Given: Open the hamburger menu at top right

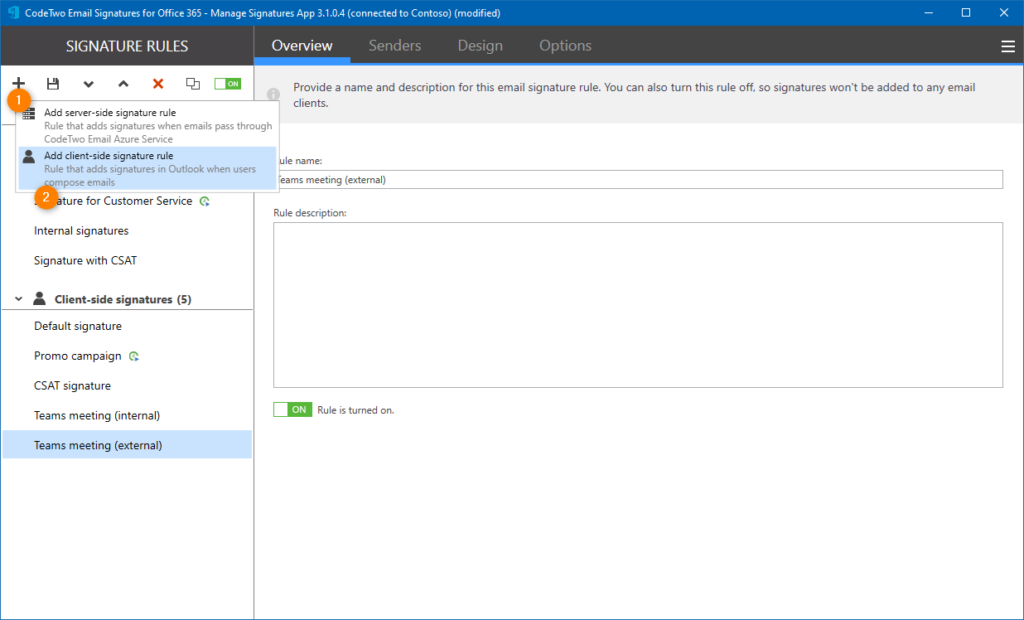Looking at the screenshot, I should pyautogui.click(x=1007, y=46).
